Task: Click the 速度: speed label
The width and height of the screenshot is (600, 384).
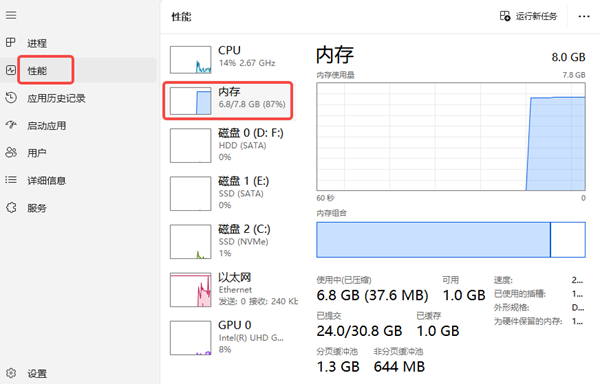Action: [503, 280]
